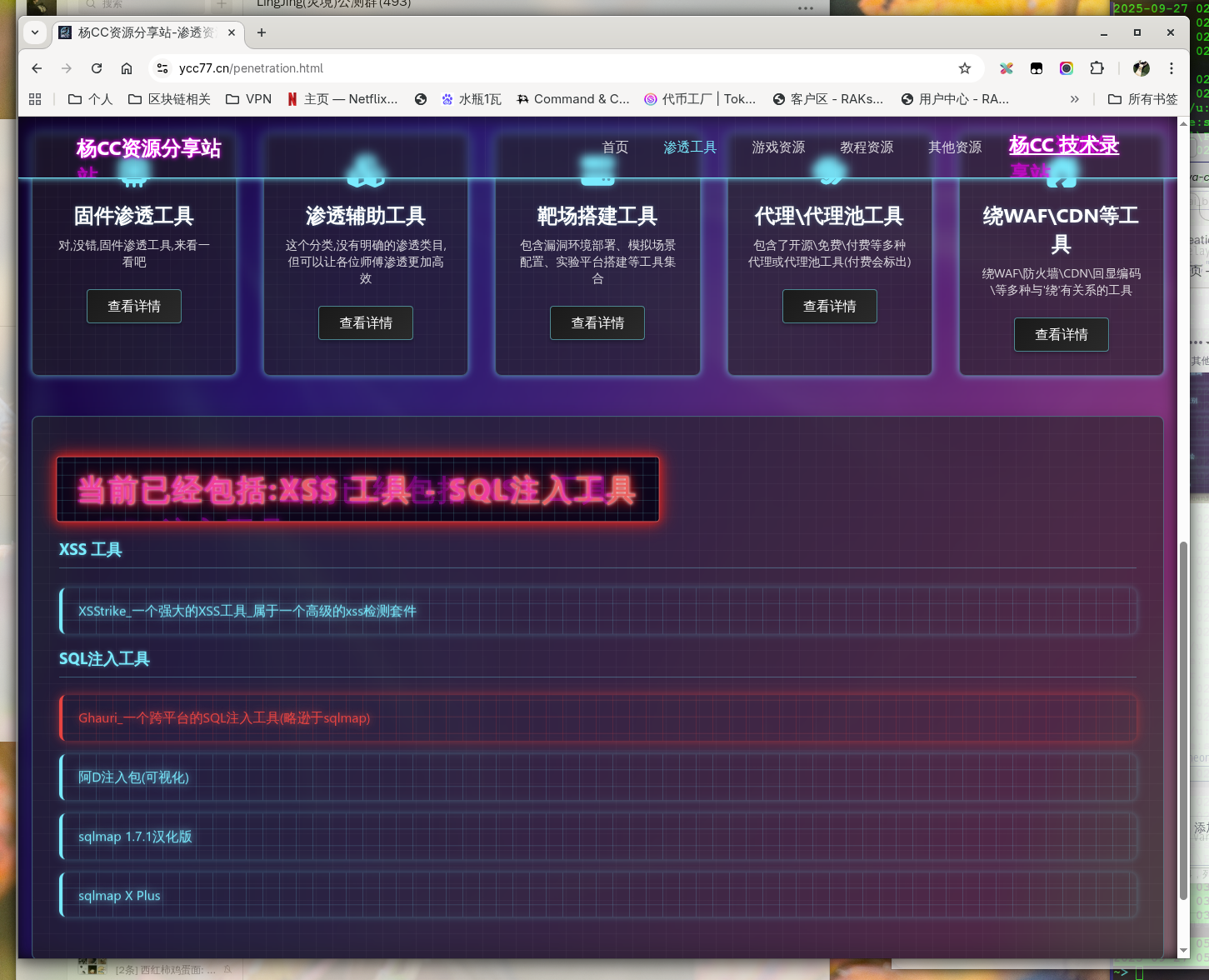Screen dimensions: 1209x980
Task: Open the Chrome three-dot menu
Action: pyautogui.click(x=1172, y=68)
